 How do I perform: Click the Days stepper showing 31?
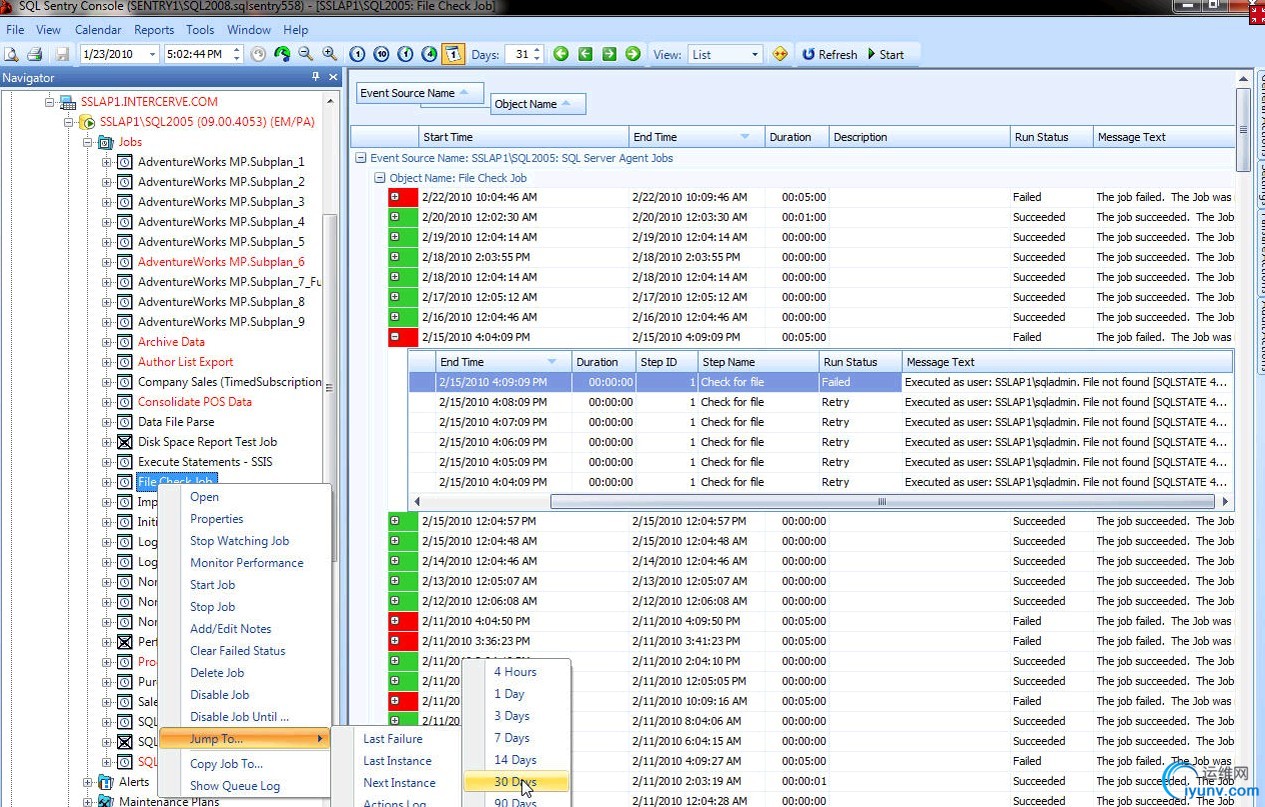point(537,54)
